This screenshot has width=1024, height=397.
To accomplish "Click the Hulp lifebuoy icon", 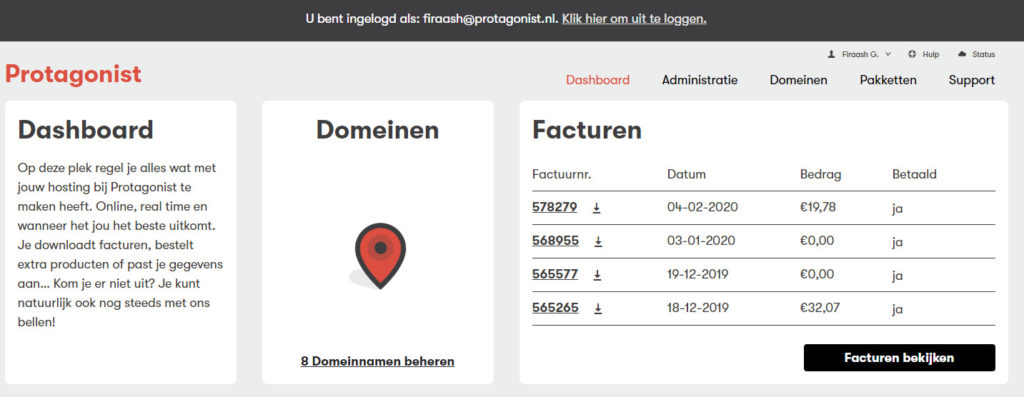I will [912, 54].
